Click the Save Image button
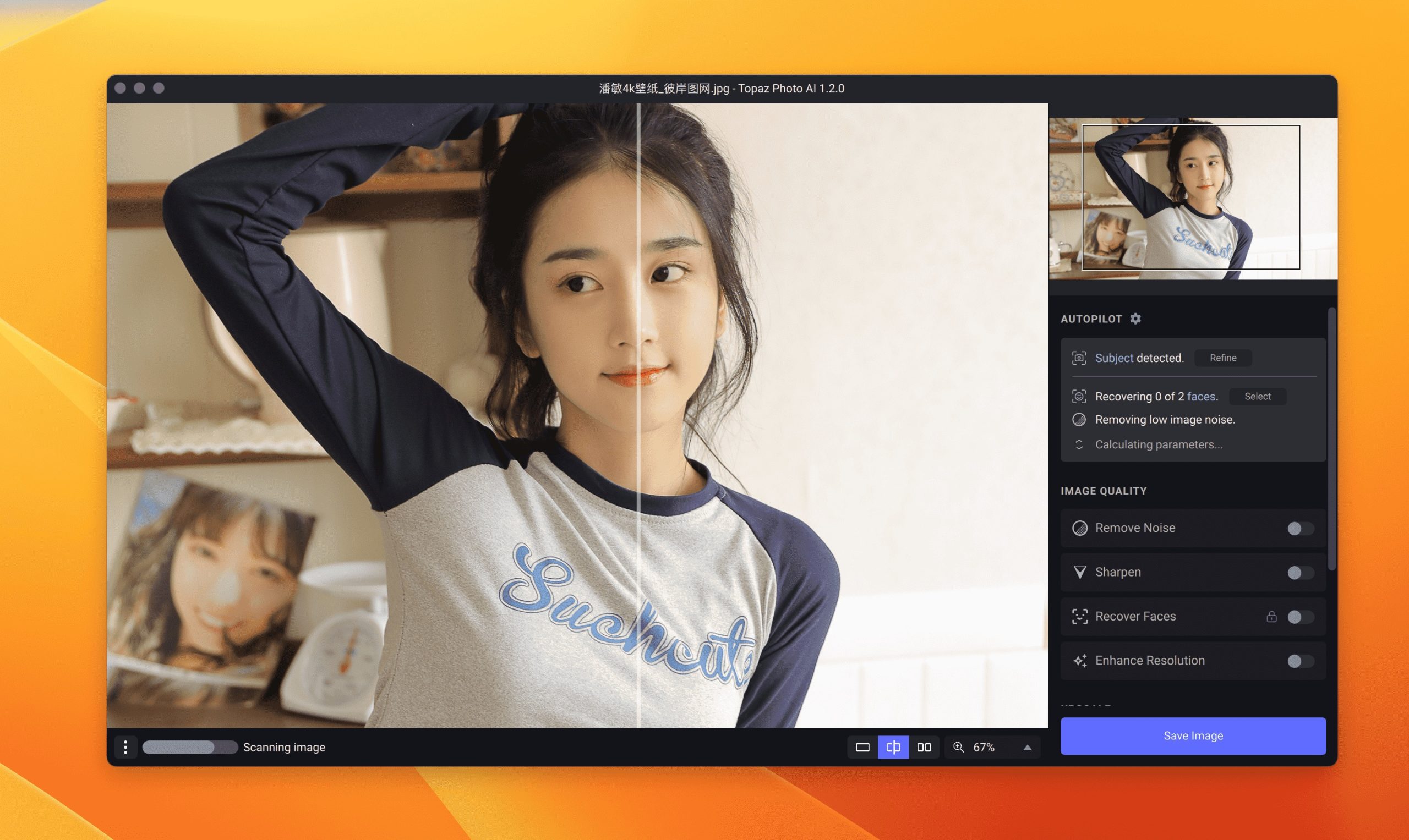Image resolution: width=1409 pixels, height=840 pixels. pos(1193,735)
